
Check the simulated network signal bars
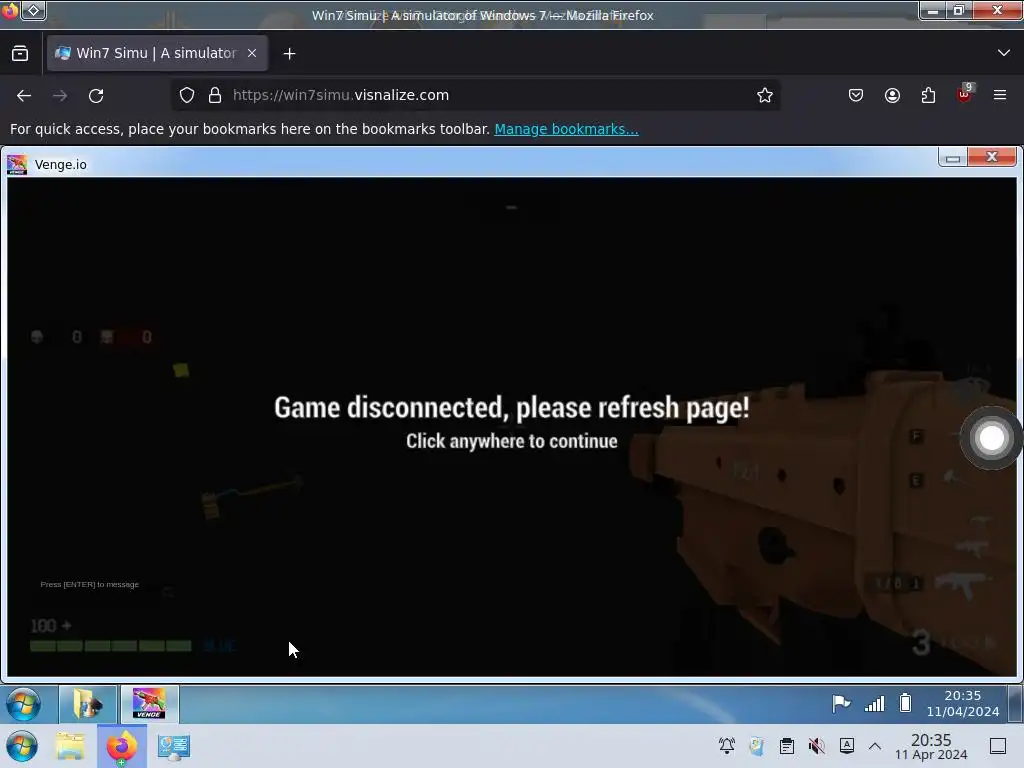click(874, 704)
